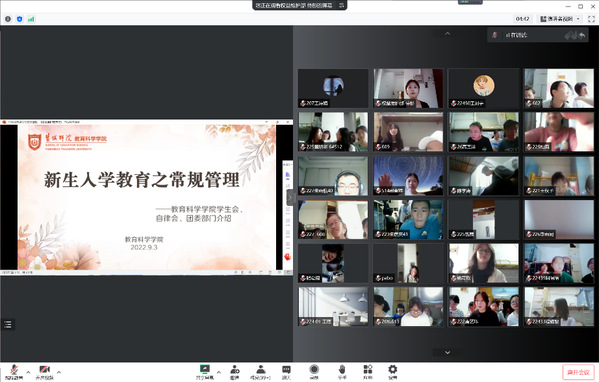Start recording with the record icon
Viewport: 599px width, 382px height.
[x=314, y=372]
